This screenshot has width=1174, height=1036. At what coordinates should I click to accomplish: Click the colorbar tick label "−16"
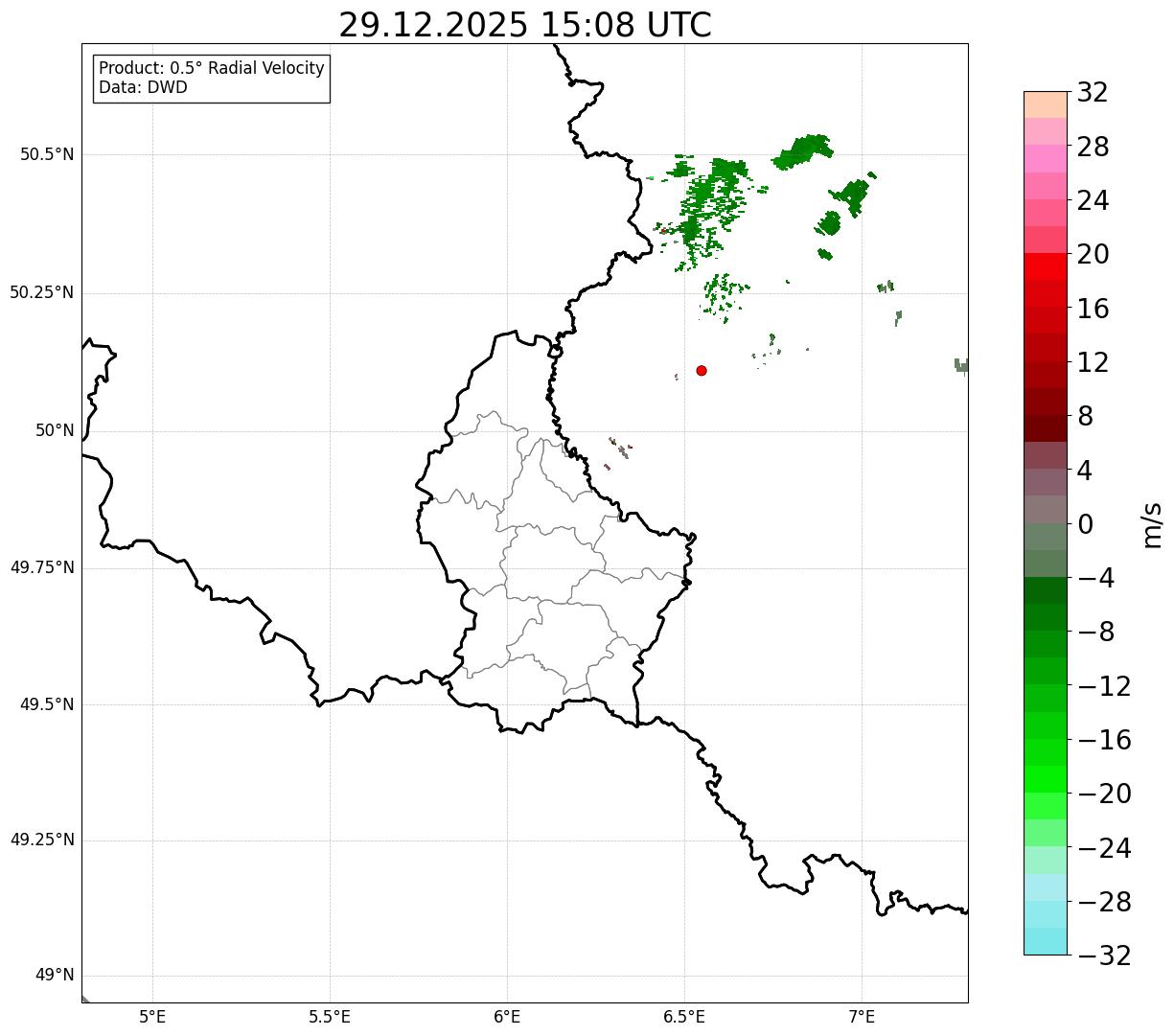tap(1104, 740)
